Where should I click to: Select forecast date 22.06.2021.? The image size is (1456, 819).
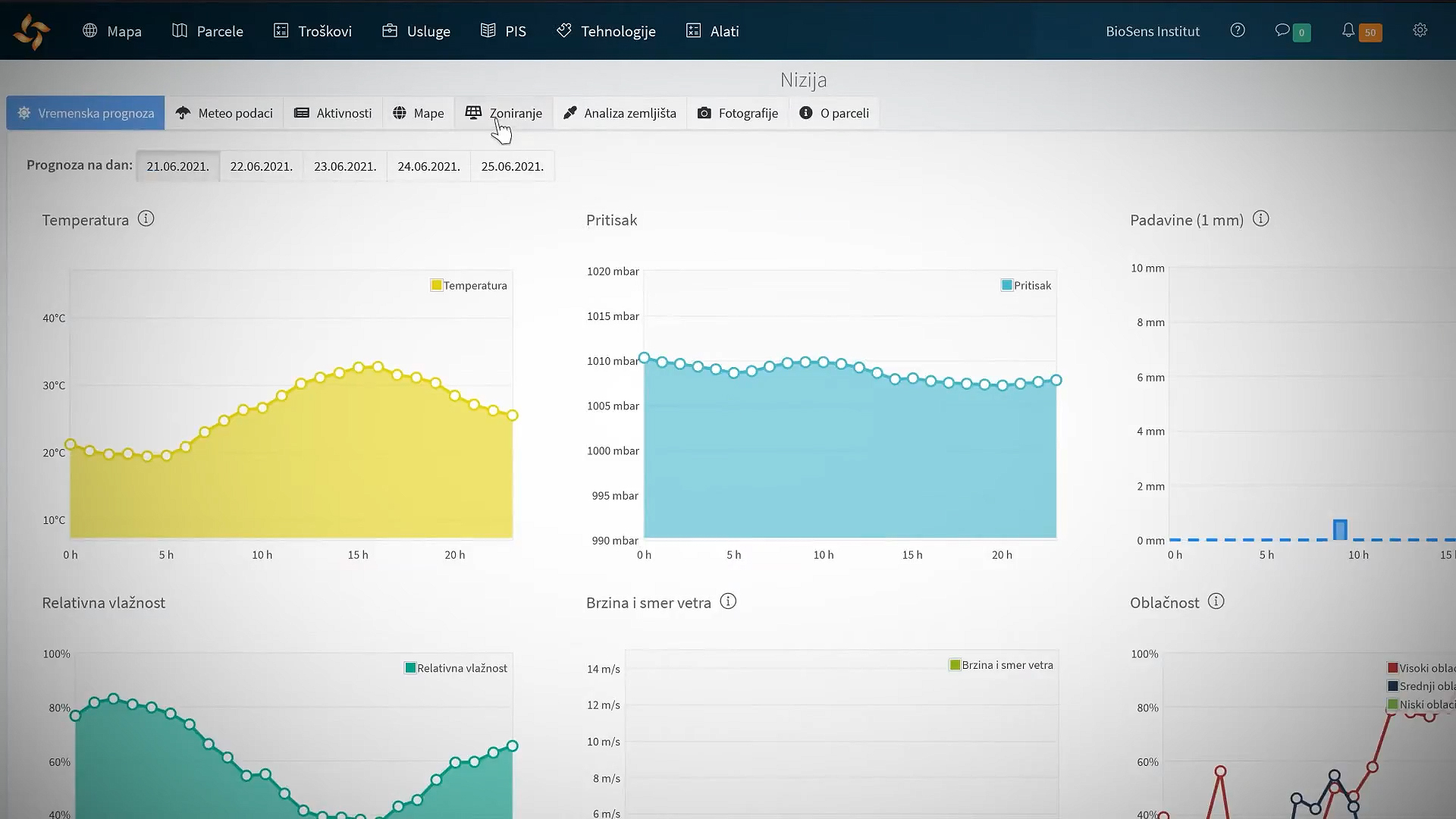262,166
